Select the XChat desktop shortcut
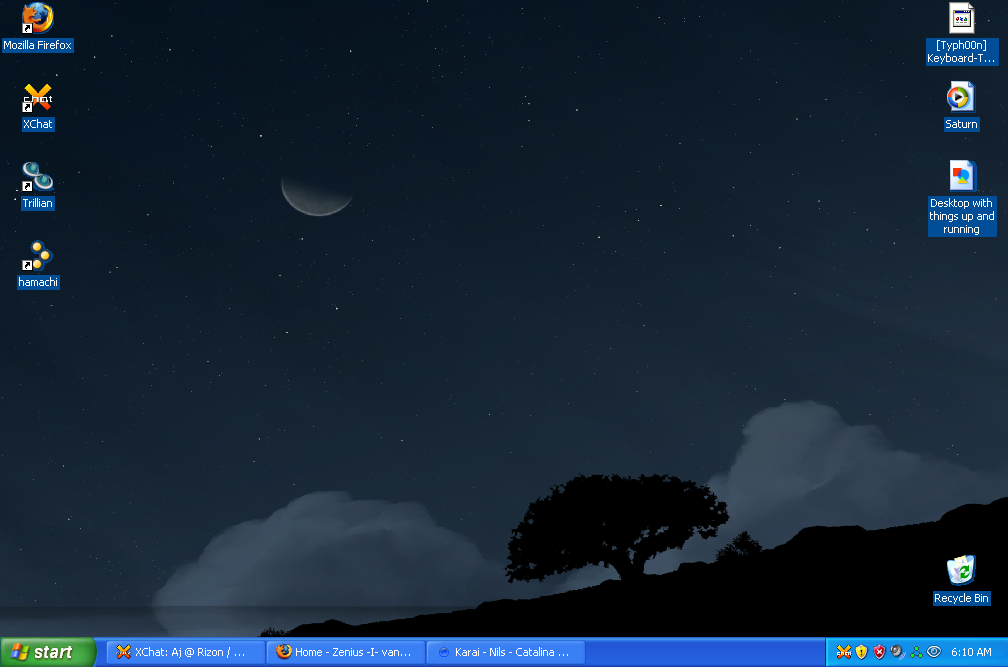This screenshot has width=1008, height=667. tap(37, 107)
